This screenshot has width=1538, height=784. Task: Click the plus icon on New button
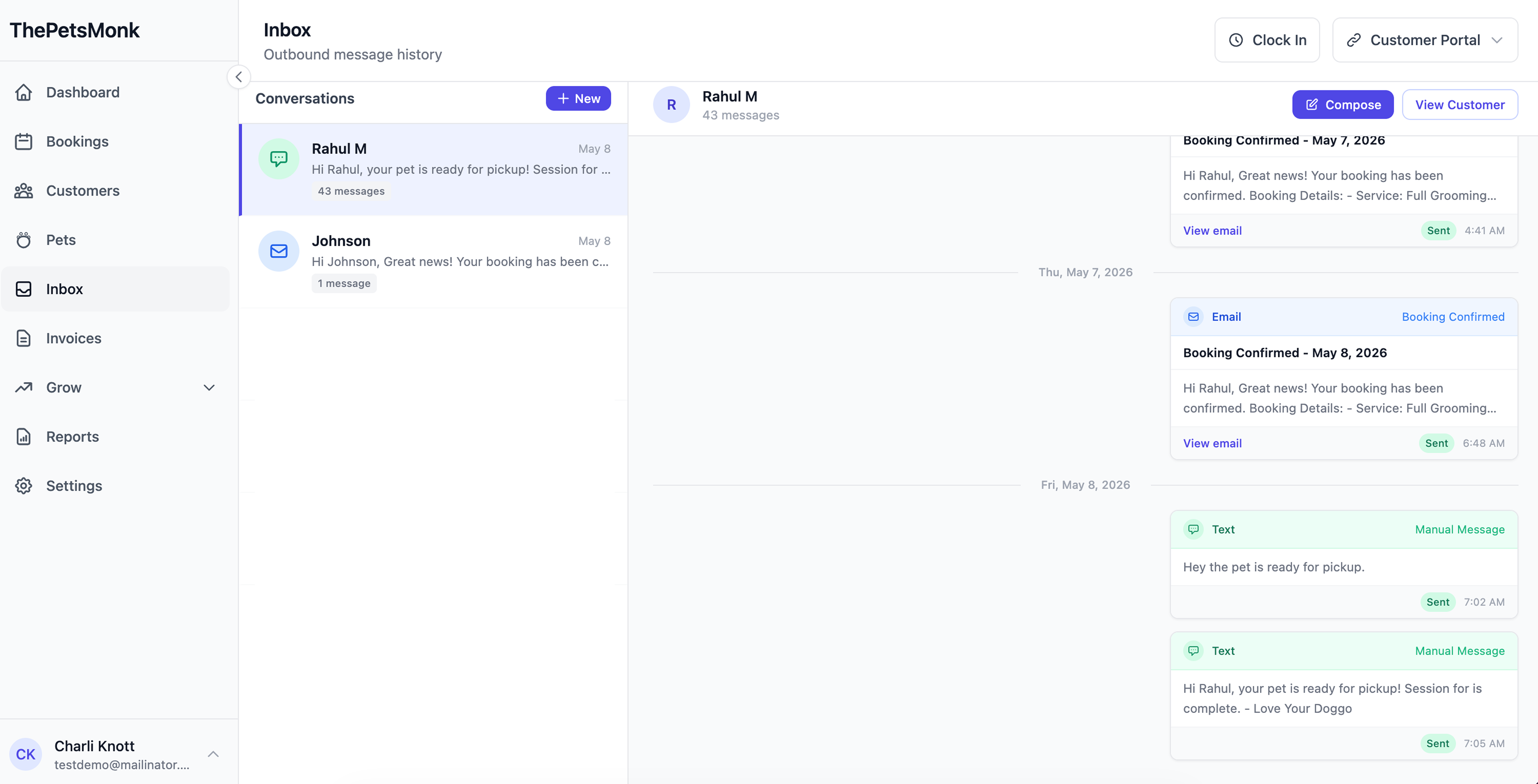tap(563, 98)
